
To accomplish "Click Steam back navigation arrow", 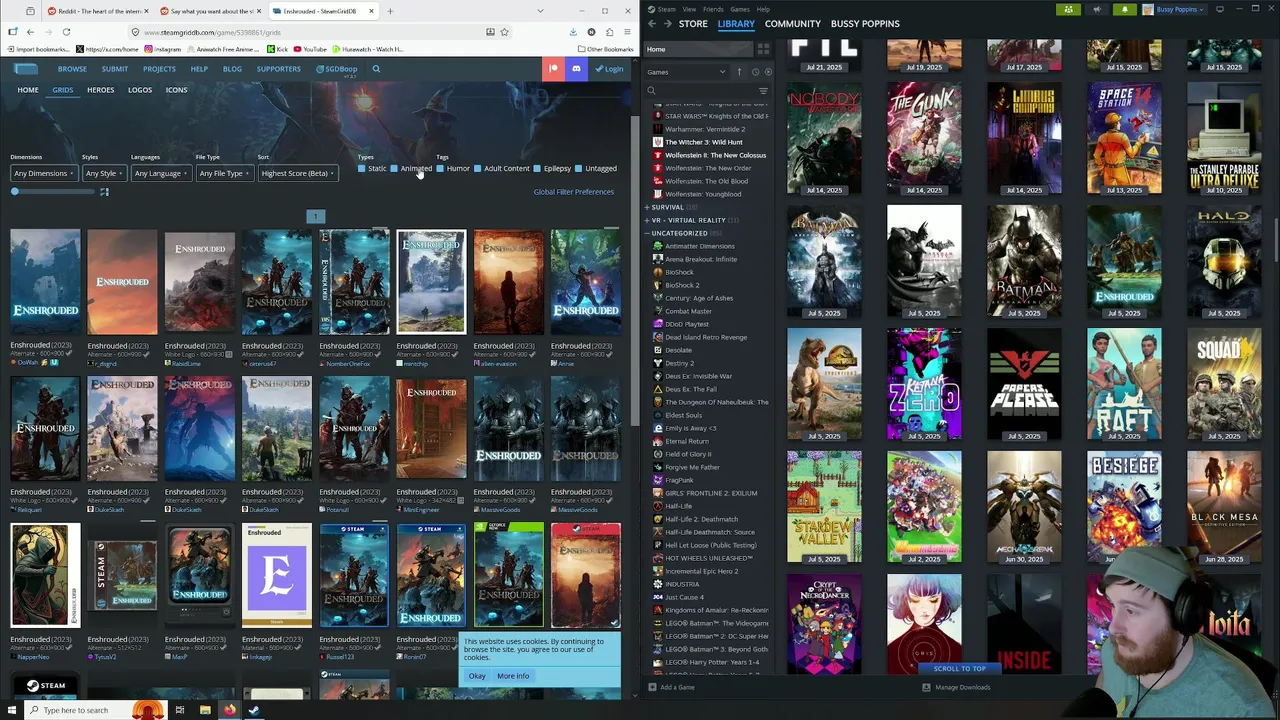I will [x=652, y=23].
